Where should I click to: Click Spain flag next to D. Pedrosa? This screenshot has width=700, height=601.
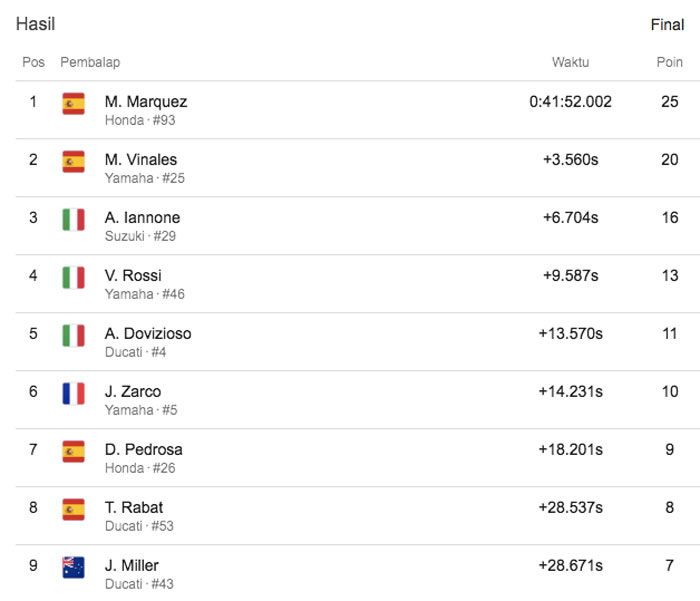pos(73,451)
